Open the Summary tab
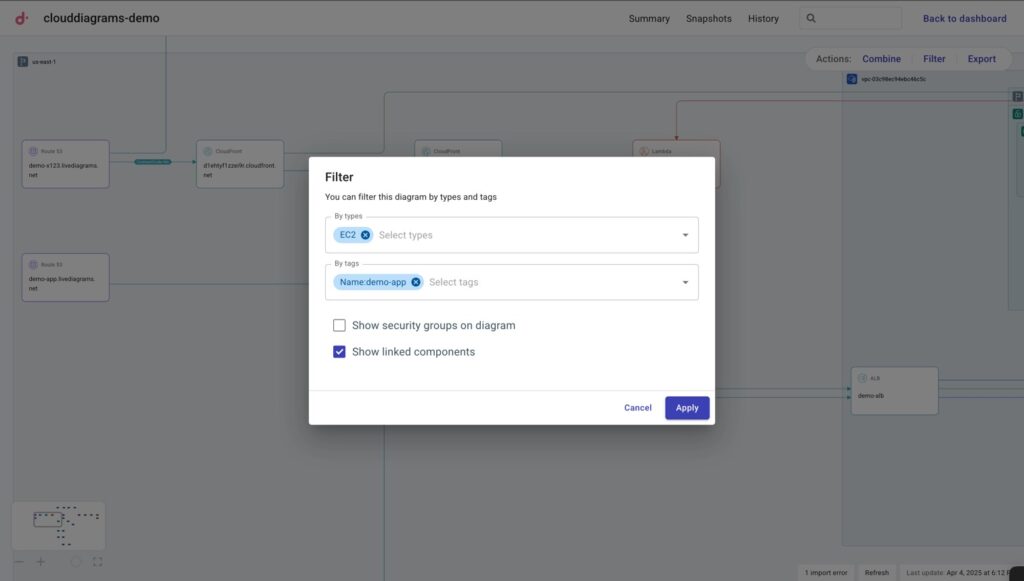The height and width of the screenshot is (581, 1024). coord(649,18)
